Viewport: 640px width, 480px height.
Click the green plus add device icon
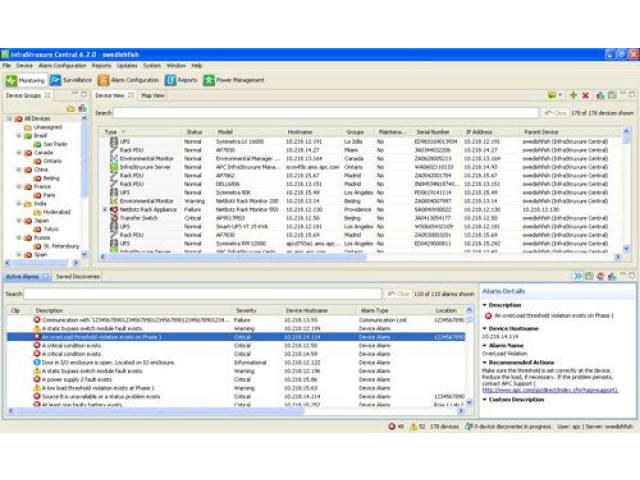pos(573,95)
